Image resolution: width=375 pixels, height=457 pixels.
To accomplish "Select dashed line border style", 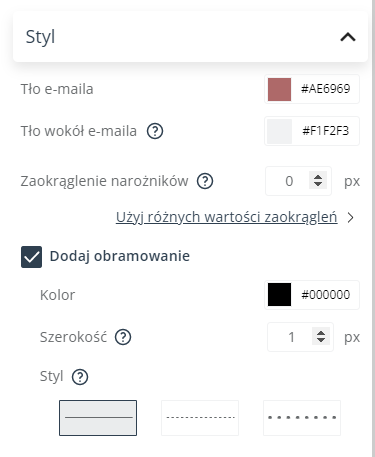I will click(200, 418).
